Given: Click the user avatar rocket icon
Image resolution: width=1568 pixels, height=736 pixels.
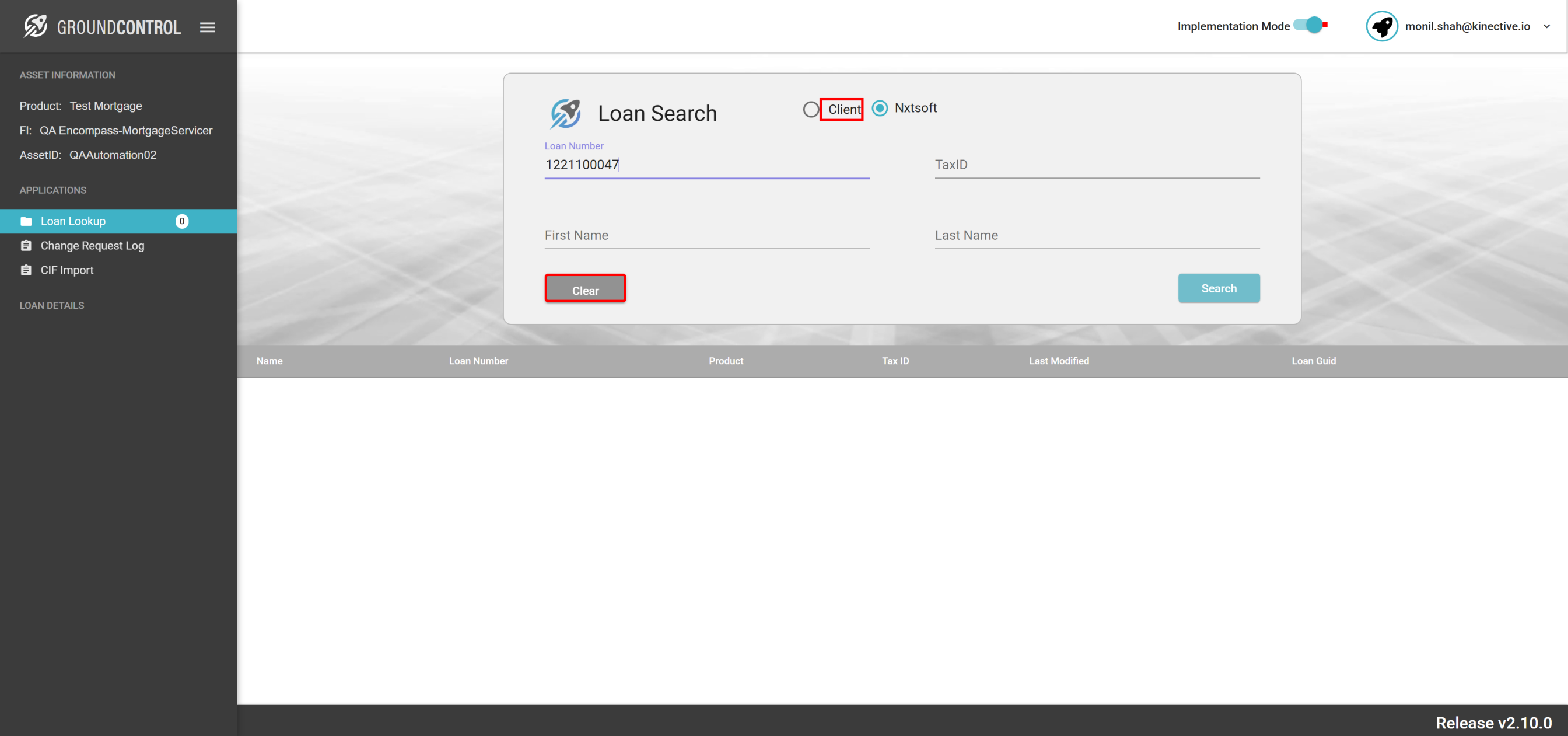Looking at the screenshot, I should tap(1381, 26).
